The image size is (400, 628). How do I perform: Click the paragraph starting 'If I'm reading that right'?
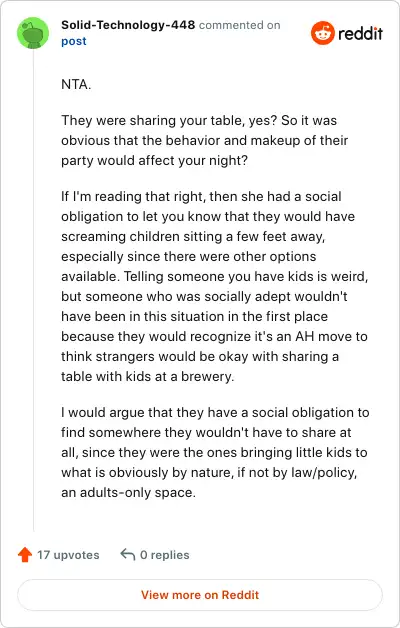[215, 286]
